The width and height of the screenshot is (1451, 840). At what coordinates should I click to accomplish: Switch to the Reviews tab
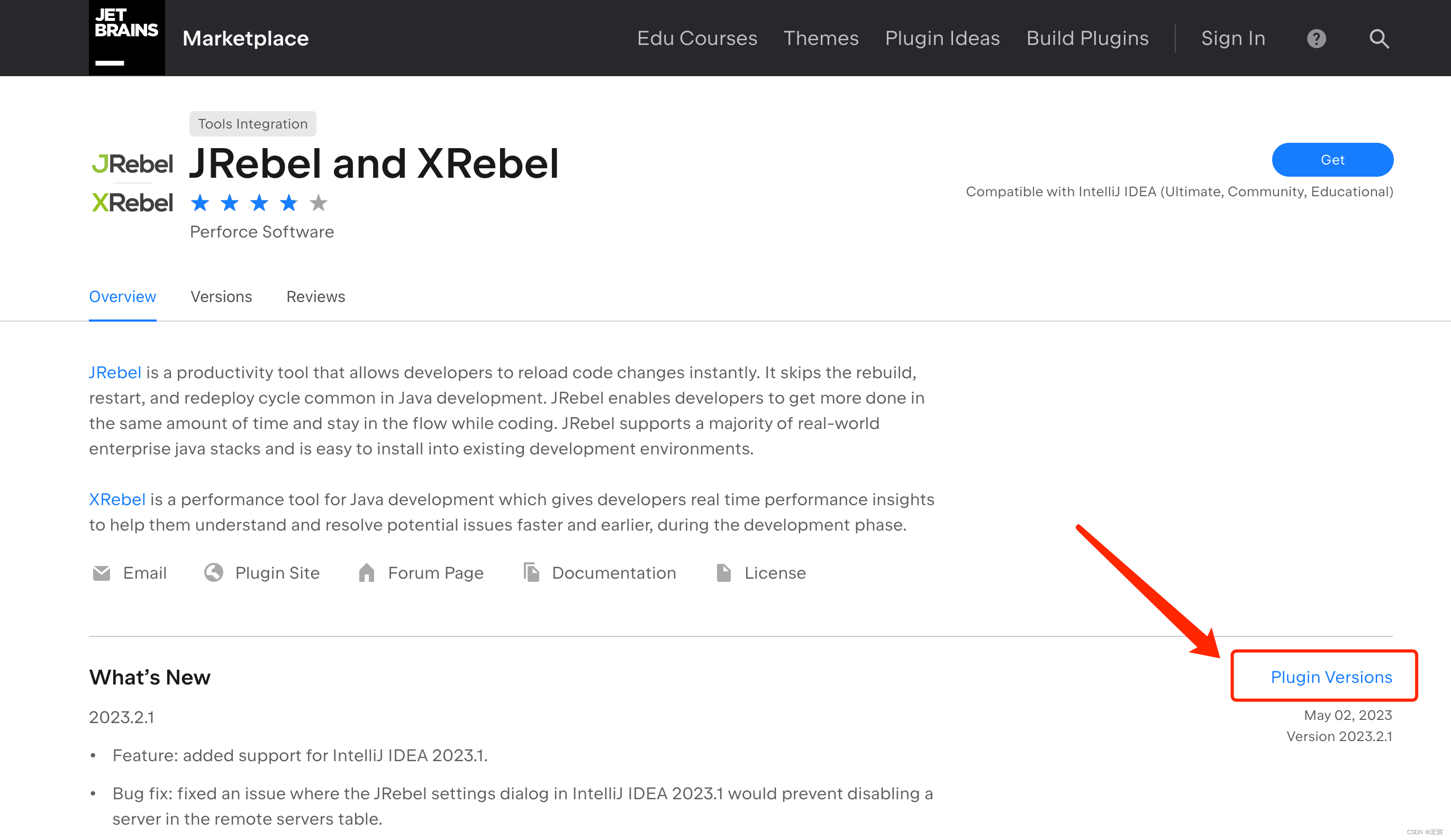[x=315, y=297]
